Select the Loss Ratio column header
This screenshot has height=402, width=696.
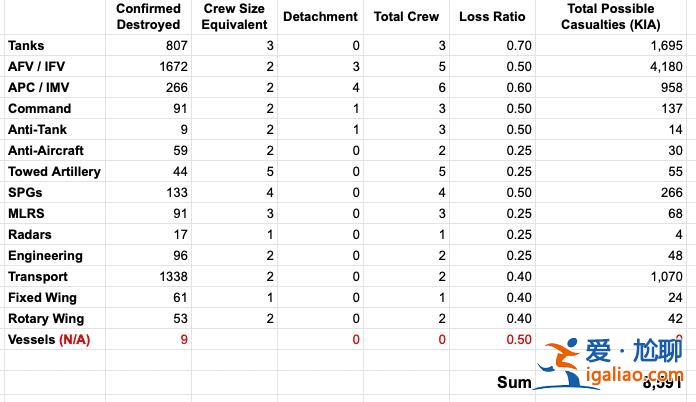(492, 17)
